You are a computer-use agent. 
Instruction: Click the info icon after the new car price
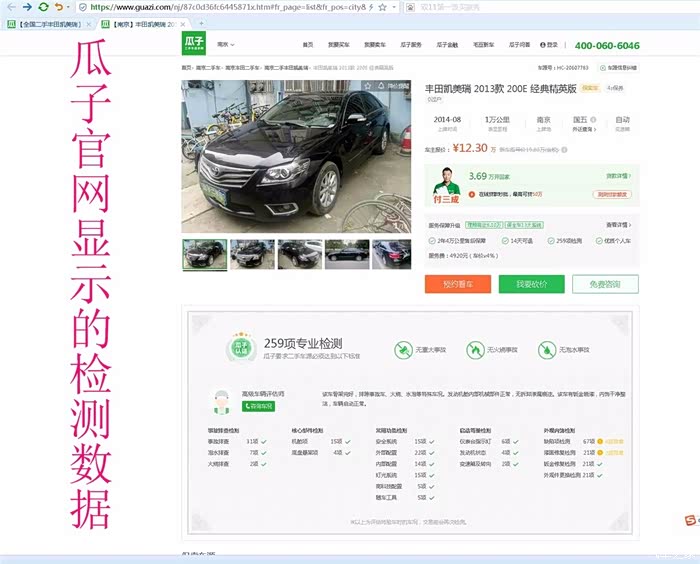coord(565,150)
